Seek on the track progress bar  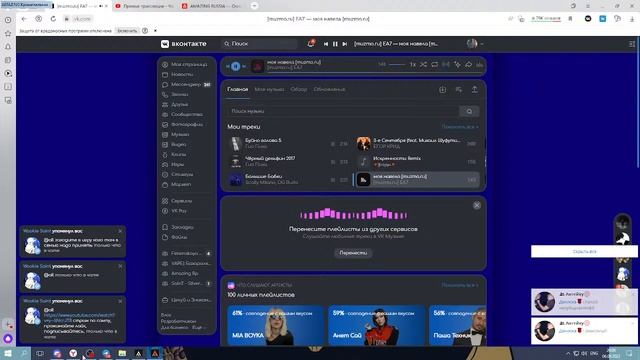click(x=375, y=73)
